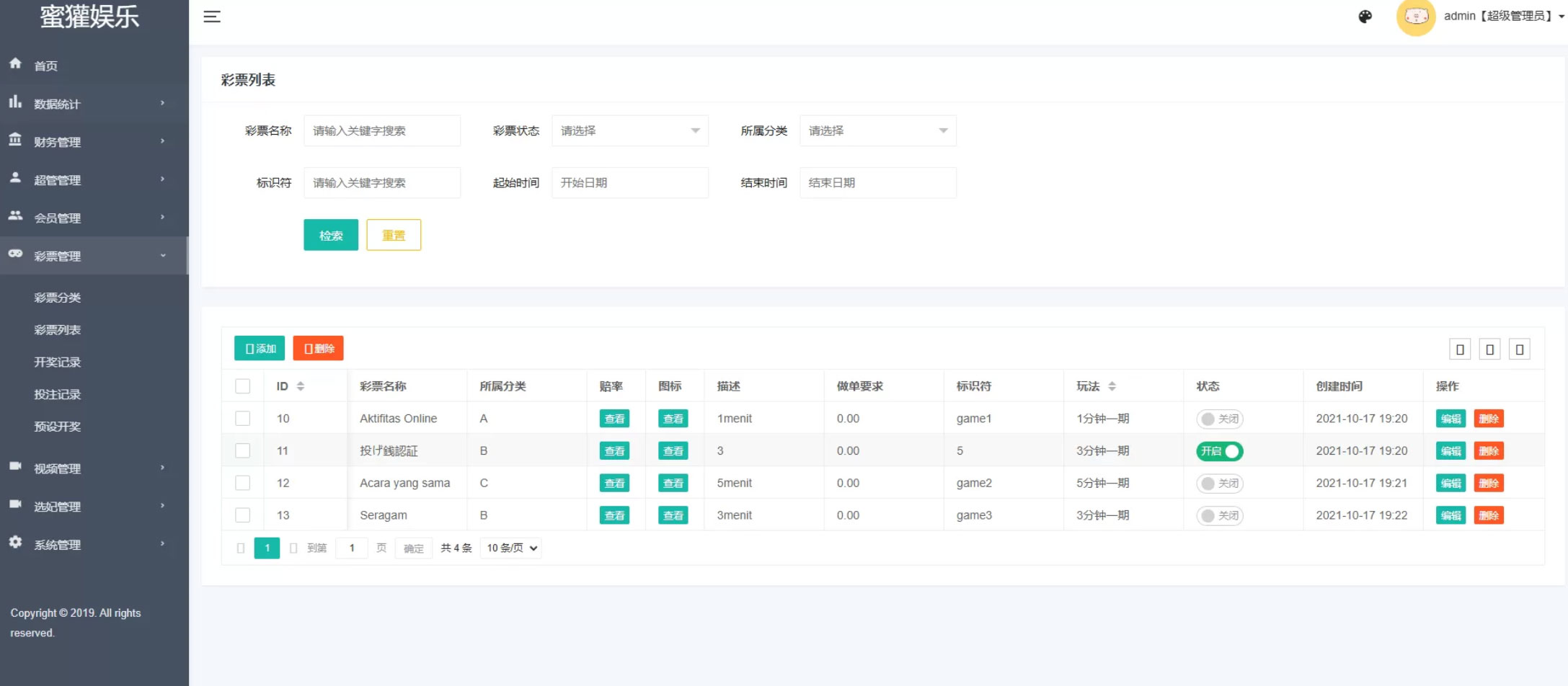The image size is (1568, 686).
Task: Go to previous page arrow in pagination
Action: pos(241,548)
